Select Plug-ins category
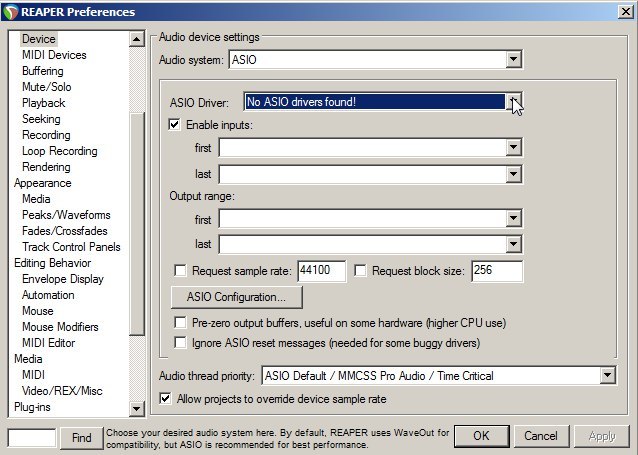Screen dimensions: 638x455 (32, 407)
